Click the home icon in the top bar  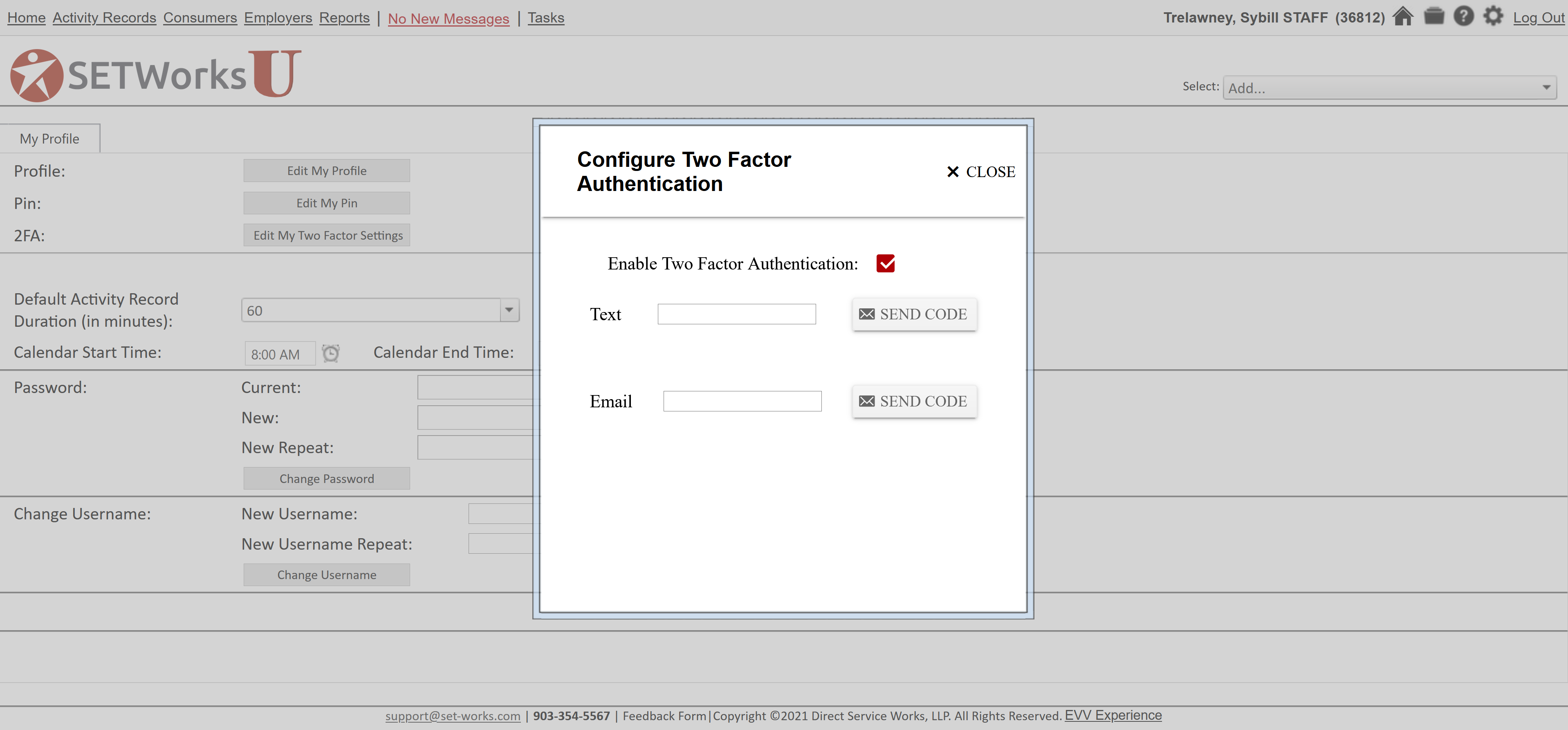click(1402, 16)
